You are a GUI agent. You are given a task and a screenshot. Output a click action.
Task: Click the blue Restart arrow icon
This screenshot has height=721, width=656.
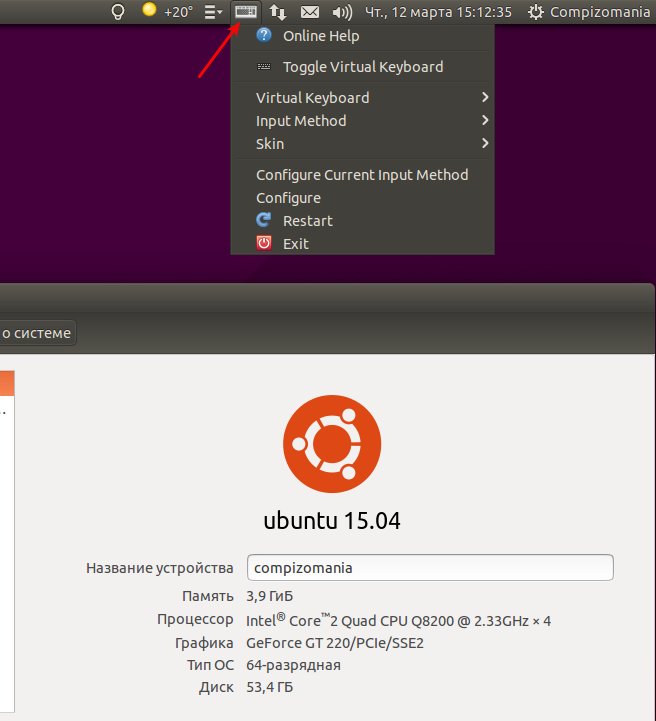pyautogui.click(x=264, y=220)
